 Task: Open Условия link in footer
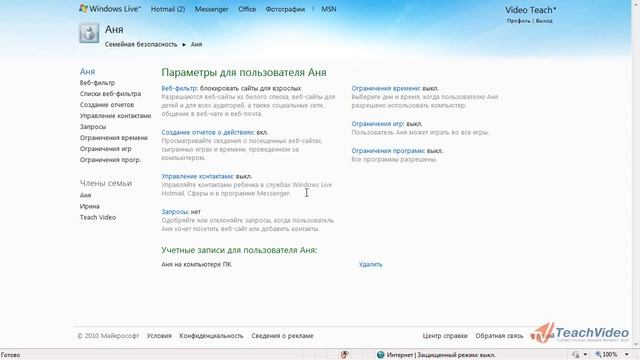pyautogui.click(x=159, y=336)
